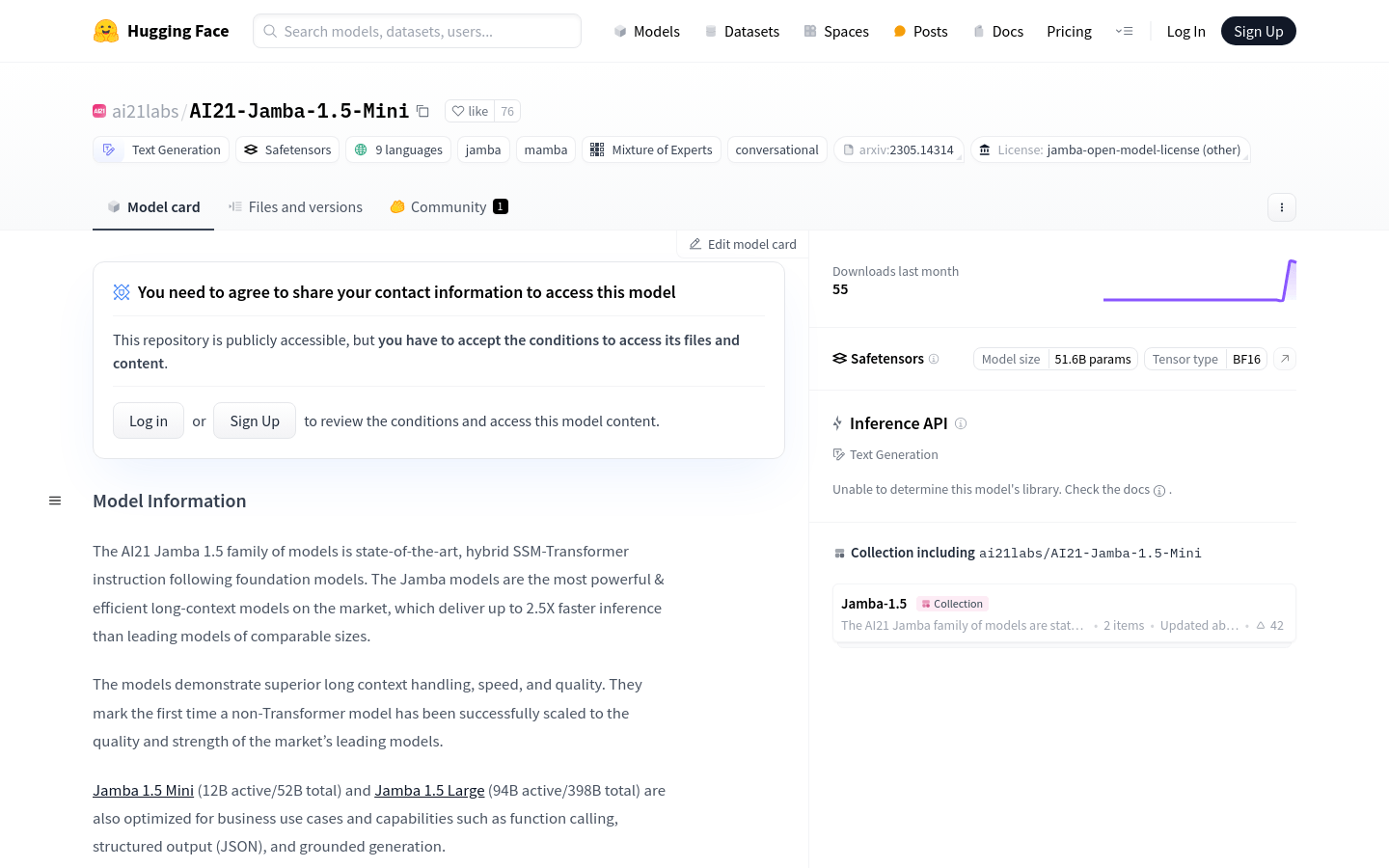The width and height of the screenshot is (1389, 868).
Task: Click Log In in the header
Action: point(1185,31)
